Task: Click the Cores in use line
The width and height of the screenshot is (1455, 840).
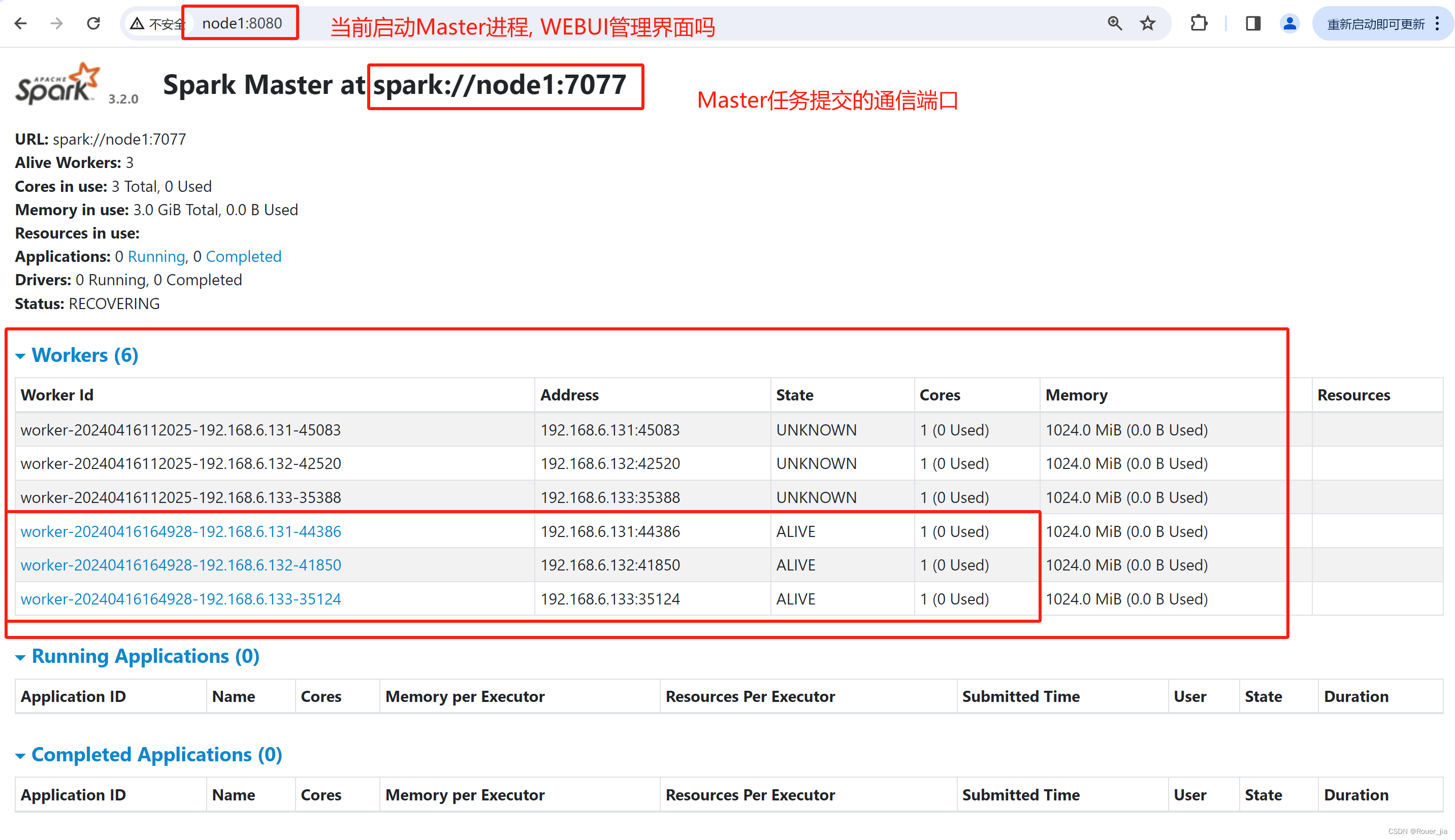Action: click(113, 187)
